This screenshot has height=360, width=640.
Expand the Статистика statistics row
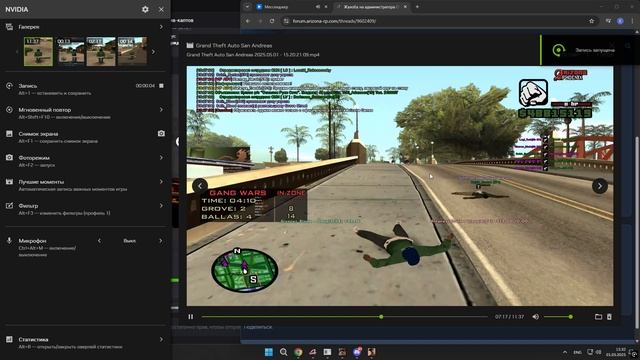pos(161,339)
